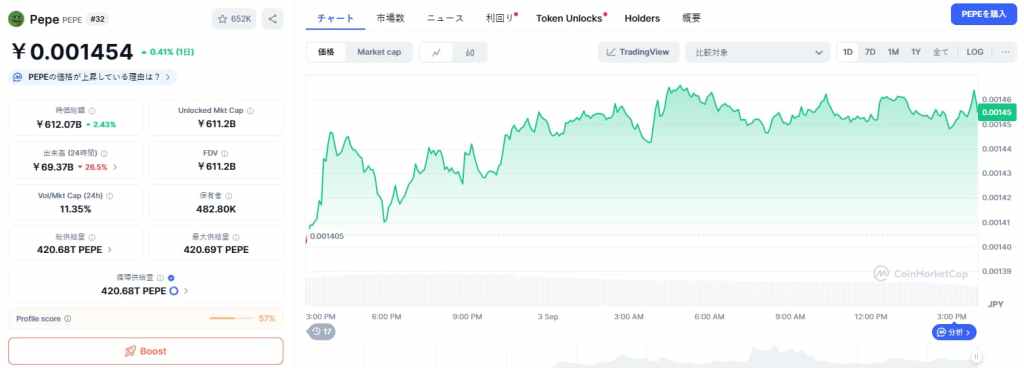1024x368 pixels.
Task: Open the comparison dropdown
Action: (x=758, y=52)
